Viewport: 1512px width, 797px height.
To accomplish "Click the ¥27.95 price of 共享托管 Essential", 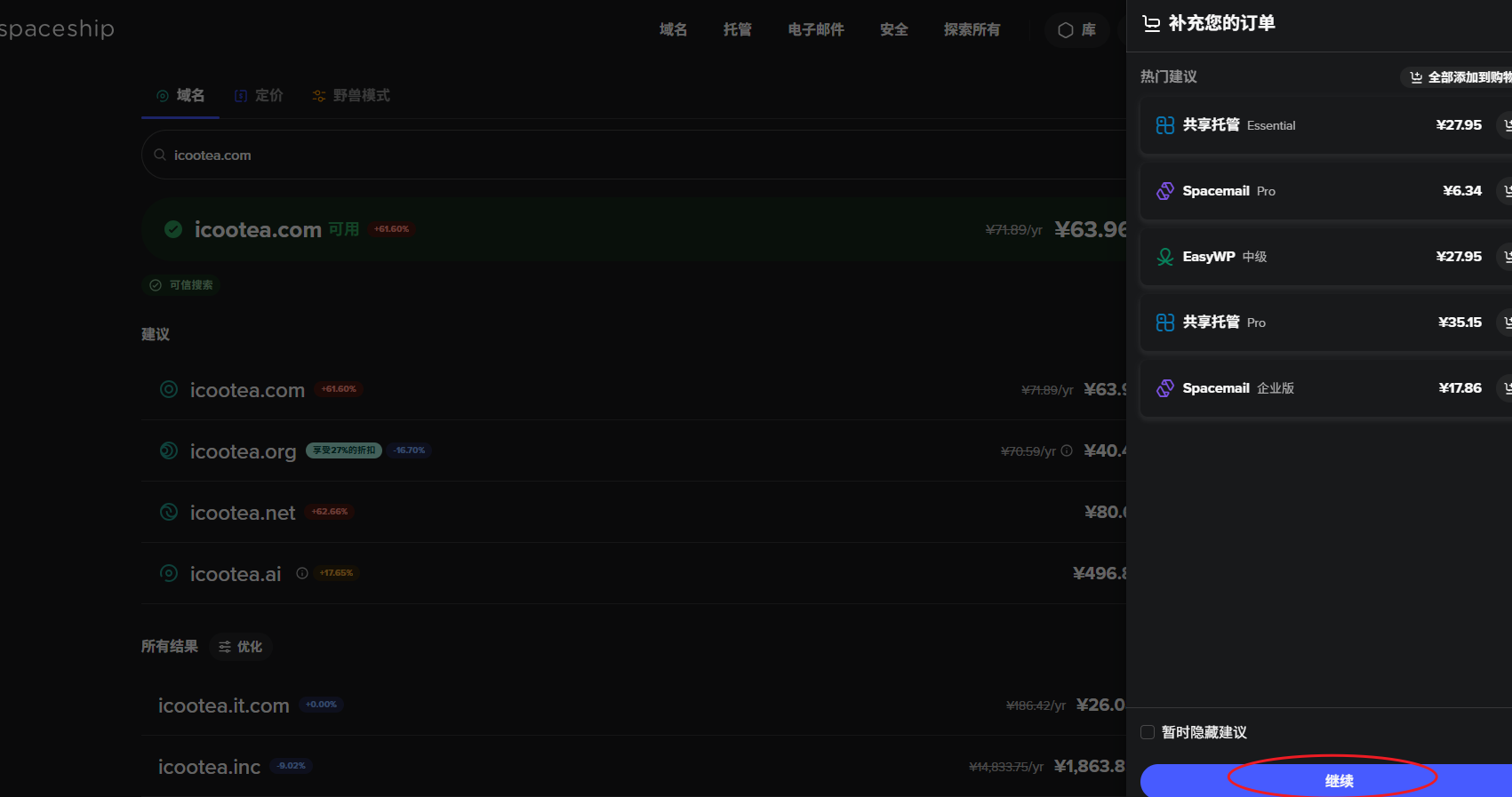I will (1459, 125).
